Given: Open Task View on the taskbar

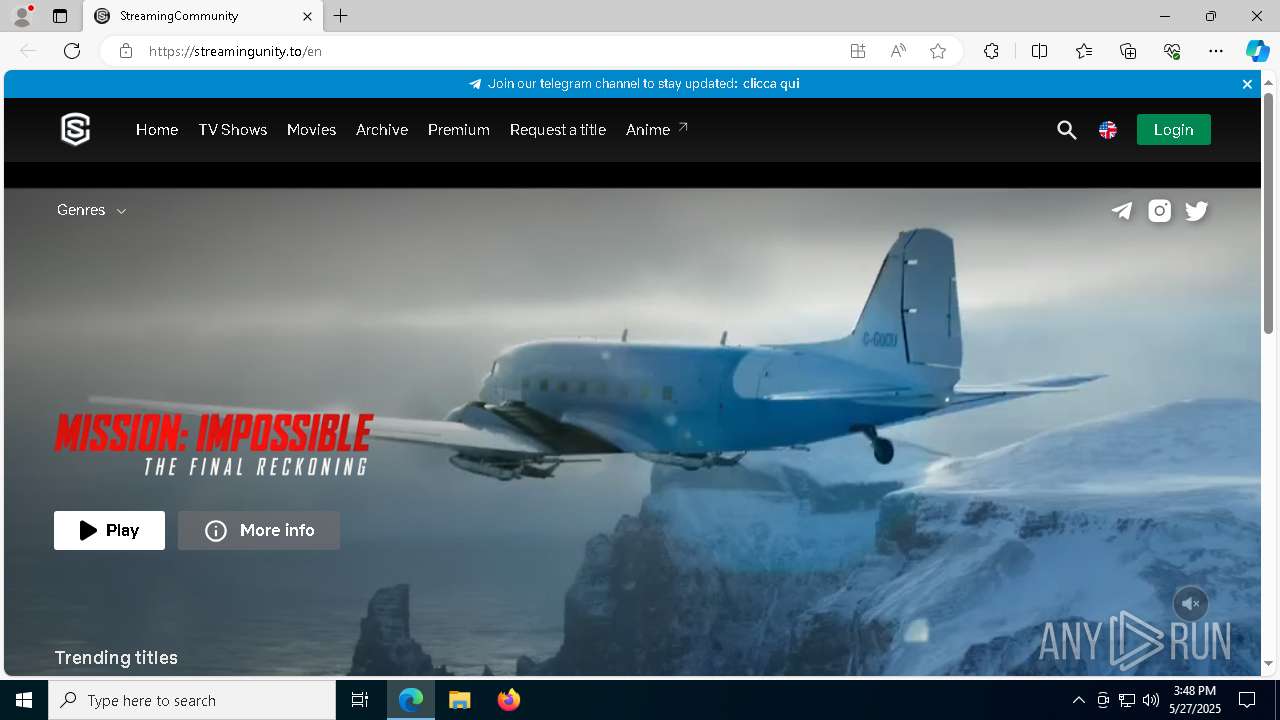Looking at the screenshot, I should click(x=360, y=700).
